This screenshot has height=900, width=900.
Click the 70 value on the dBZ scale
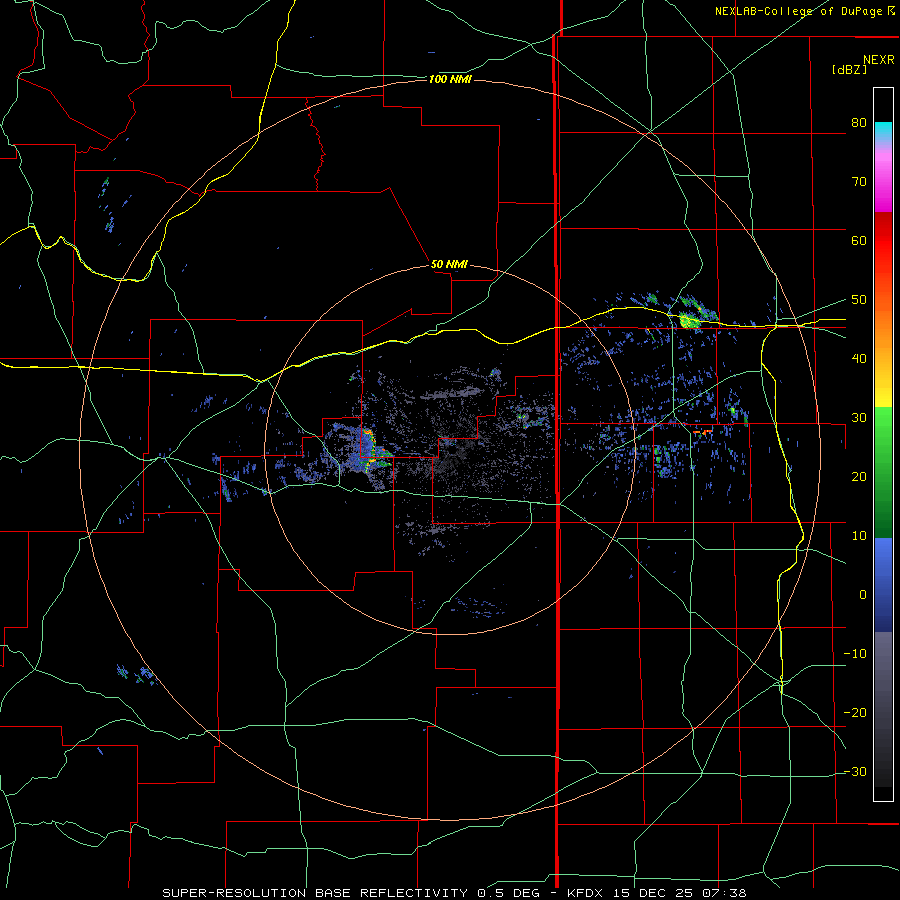[859, 182]
